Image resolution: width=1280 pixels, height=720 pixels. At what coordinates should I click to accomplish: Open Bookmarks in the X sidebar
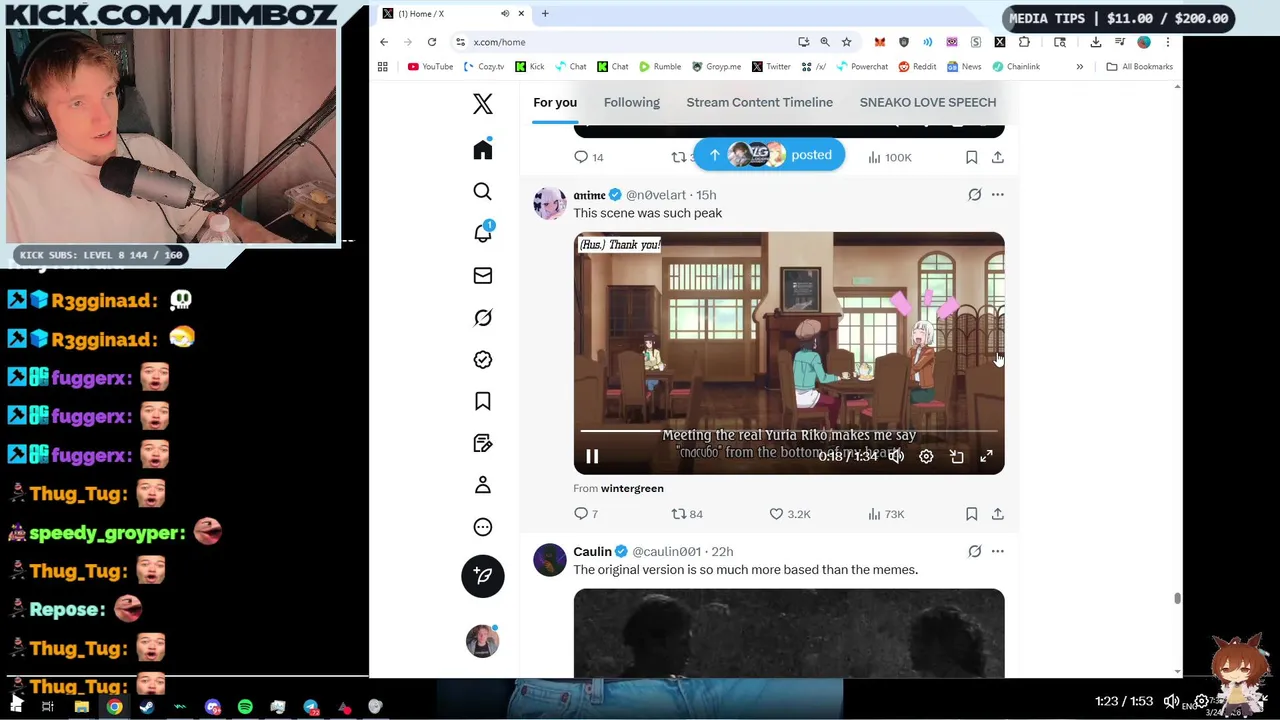tap(482, 401)
